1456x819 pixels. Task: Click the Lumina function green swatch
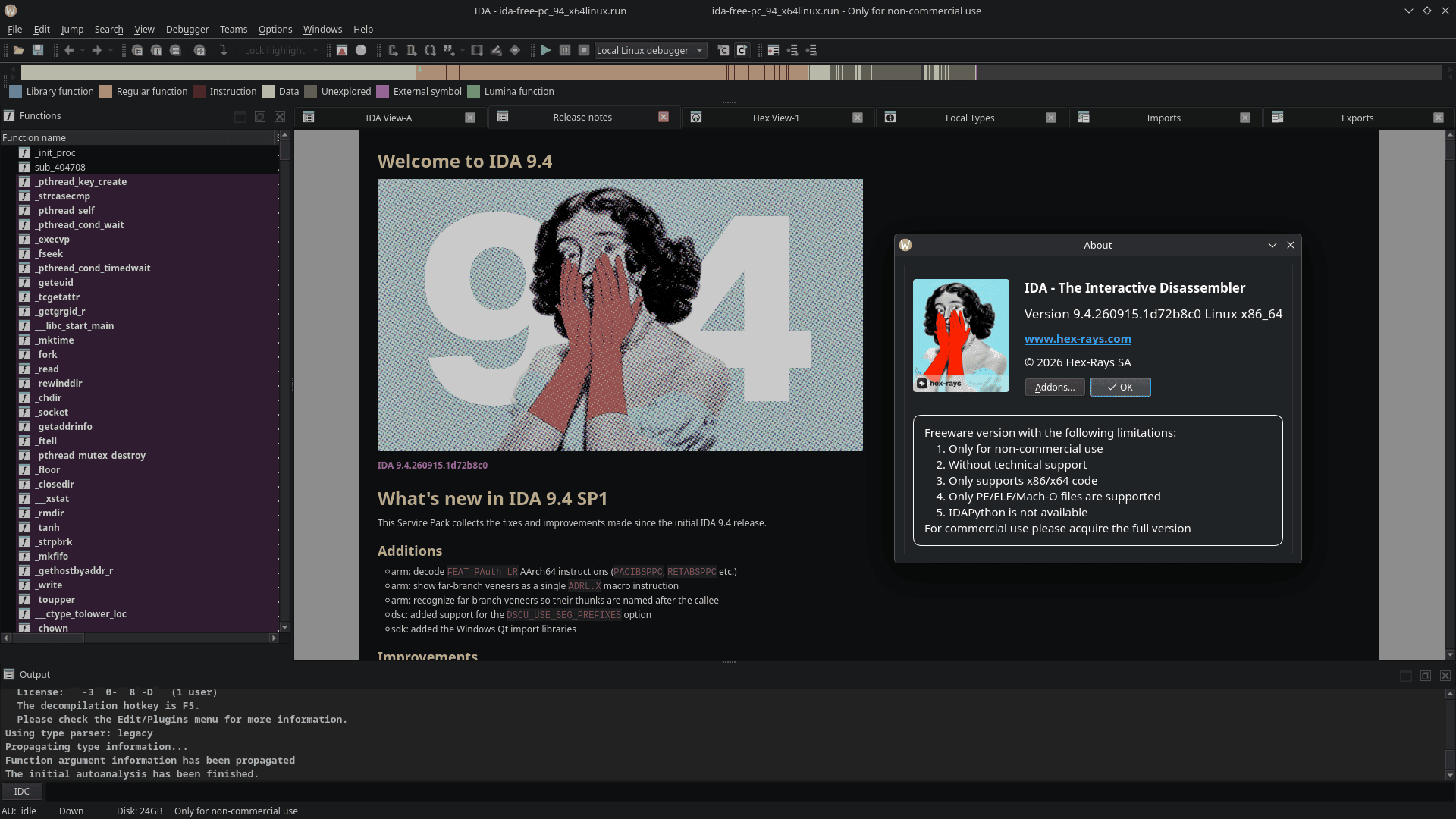pos(474,91)
